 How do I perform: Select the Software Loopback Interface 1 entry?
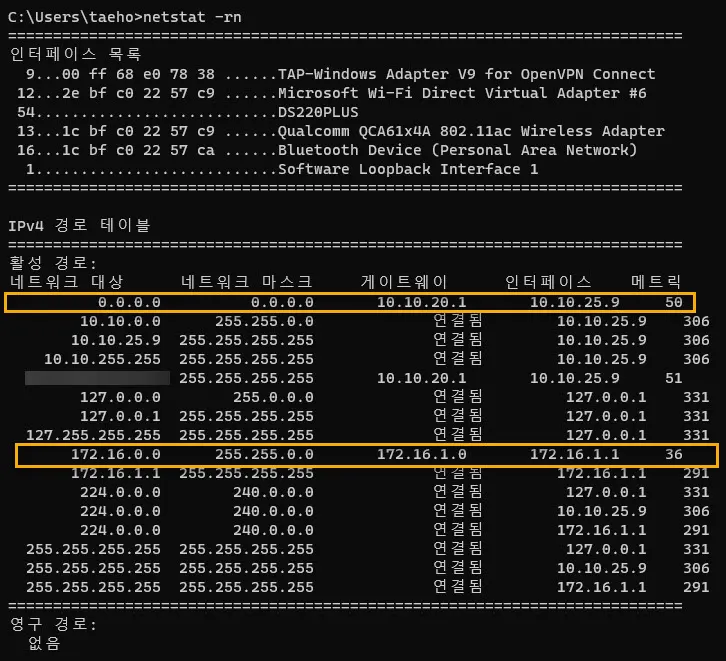(x=407, y=169)
